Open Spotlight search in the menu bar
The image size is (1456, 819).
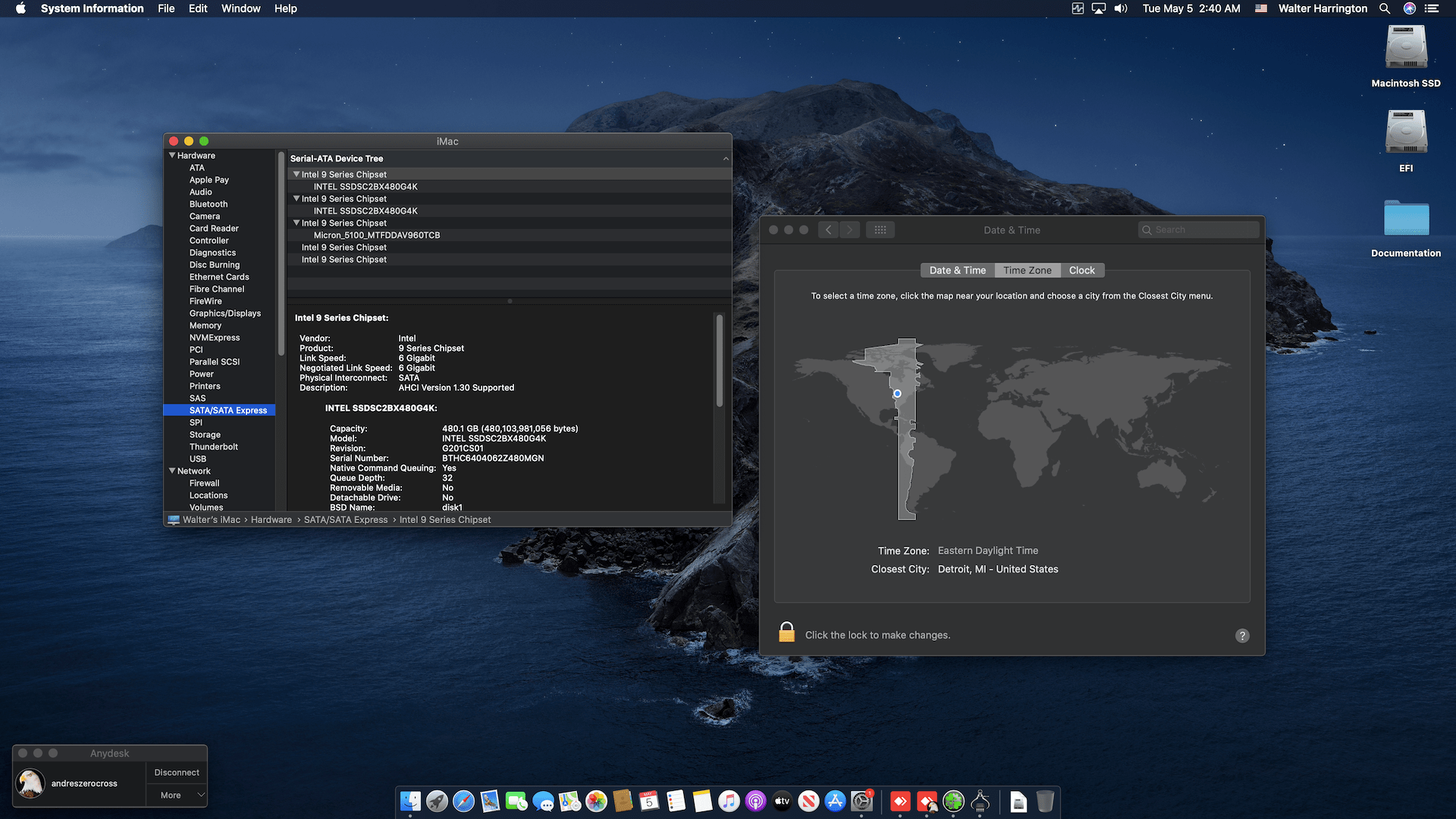(1385, 8)
